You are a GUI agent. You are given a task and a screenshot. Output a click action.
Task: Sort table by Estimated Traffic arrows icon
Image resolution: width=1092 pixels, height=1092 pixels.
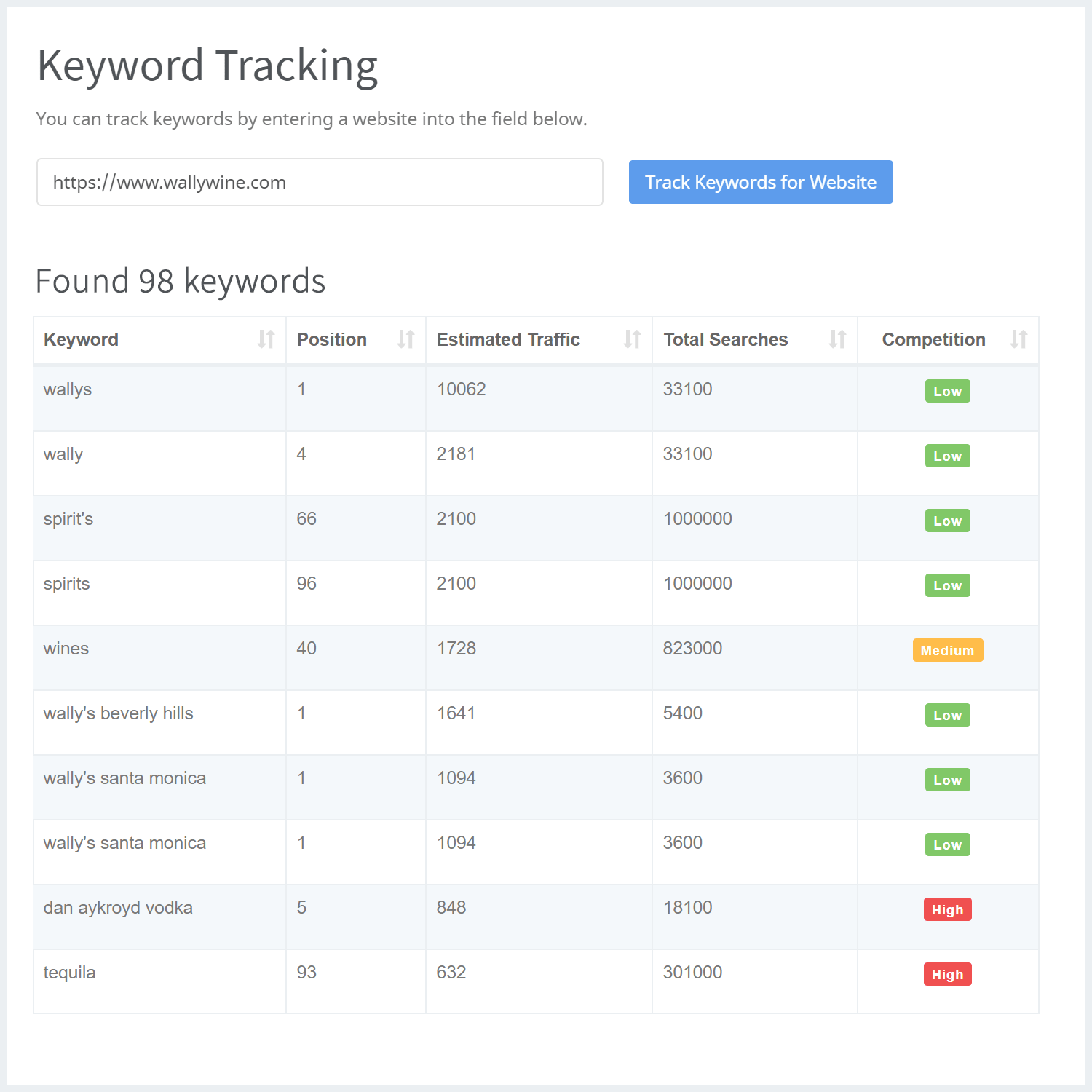[x=632, y=339]
